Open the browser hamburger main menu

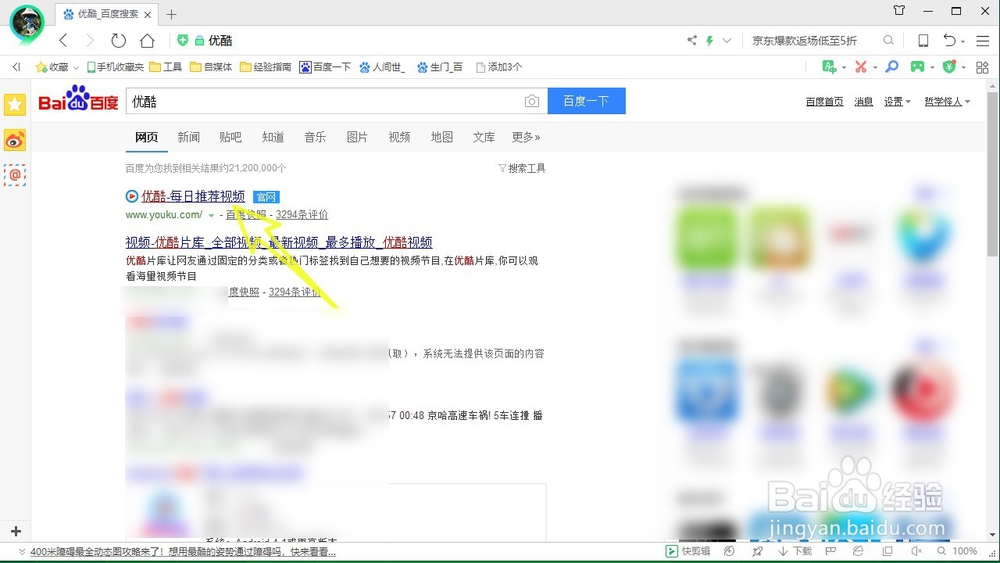point(983,41)
